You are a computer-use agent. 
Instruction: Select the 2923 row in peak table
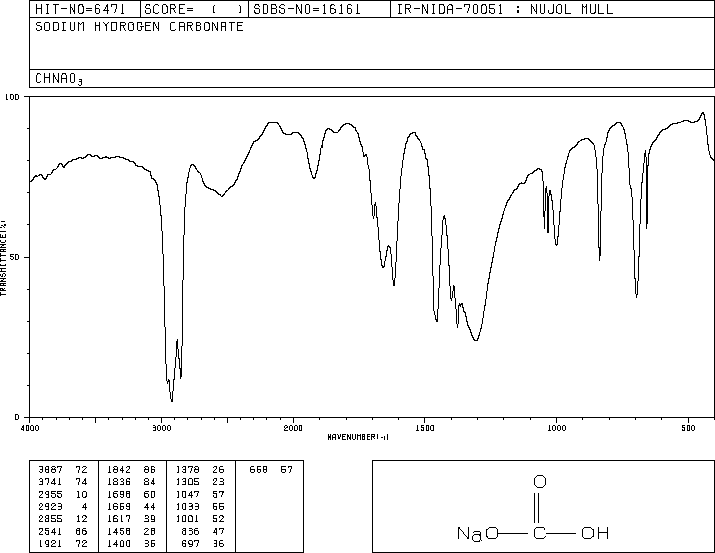[x=64, y=506]
